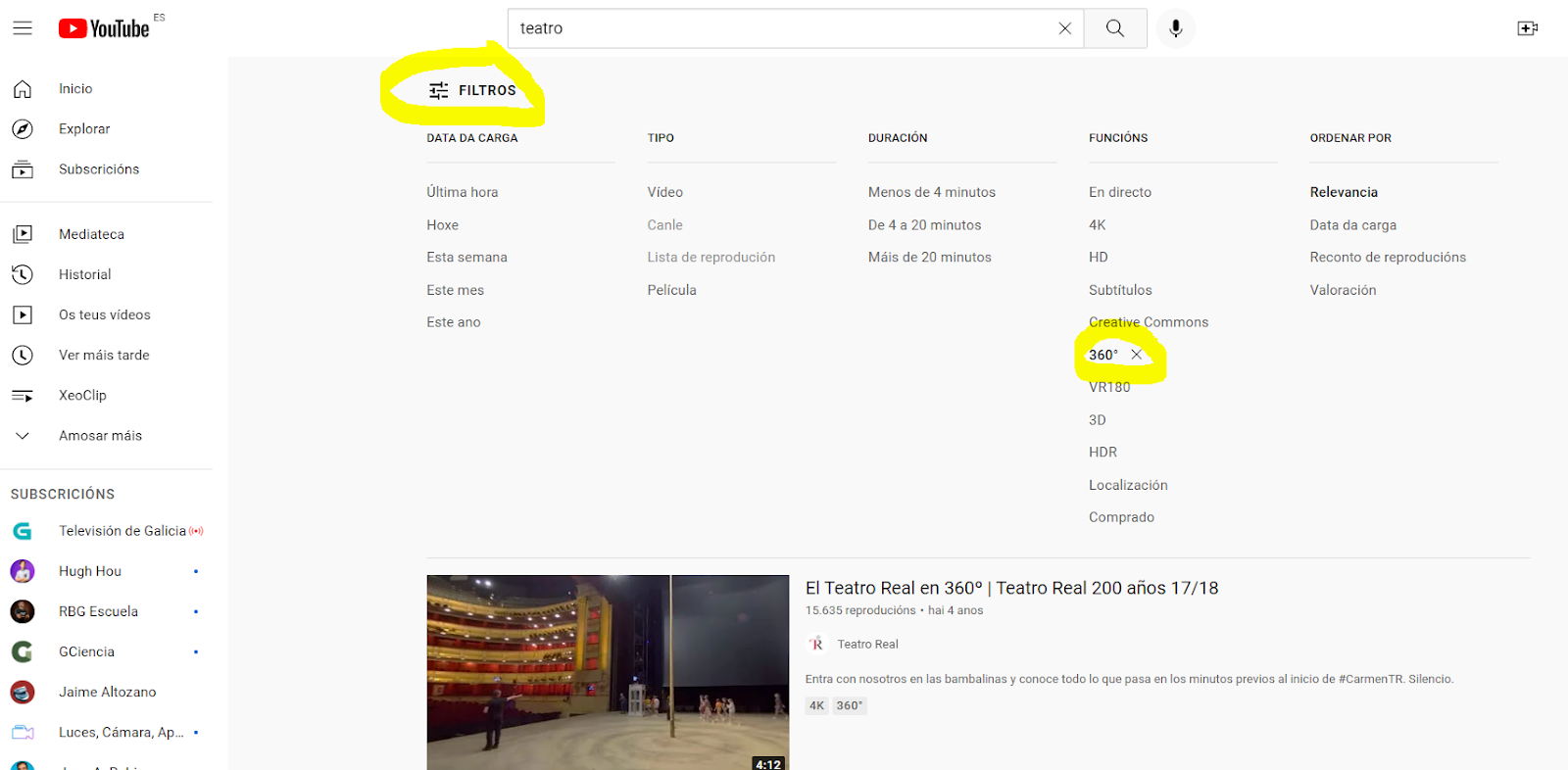Go to YouTube home via logo
Viewport: 1568px width, 770px height.
pos(104,28)
